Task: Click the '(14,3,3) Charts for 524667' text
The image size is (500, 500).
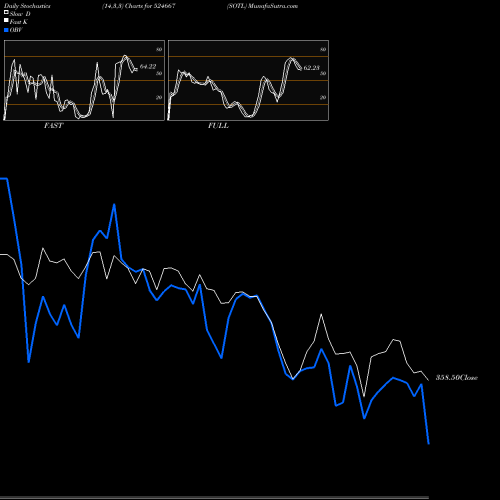Action: coord(139,6)
